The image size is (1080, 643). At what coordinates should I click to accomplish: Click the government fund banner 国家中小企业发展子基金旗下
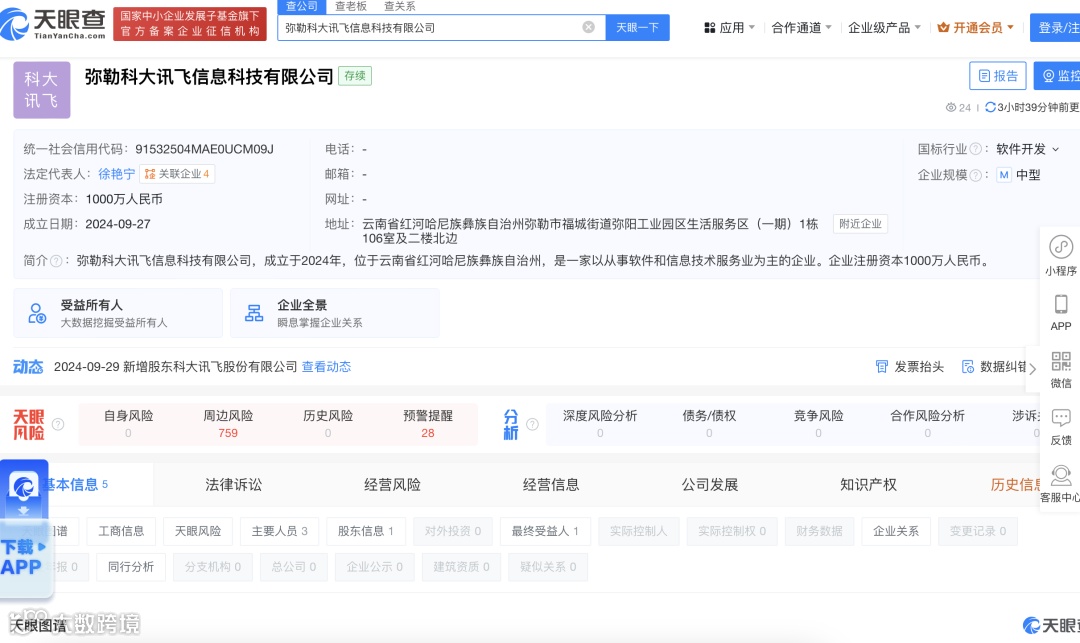(190, 24)
